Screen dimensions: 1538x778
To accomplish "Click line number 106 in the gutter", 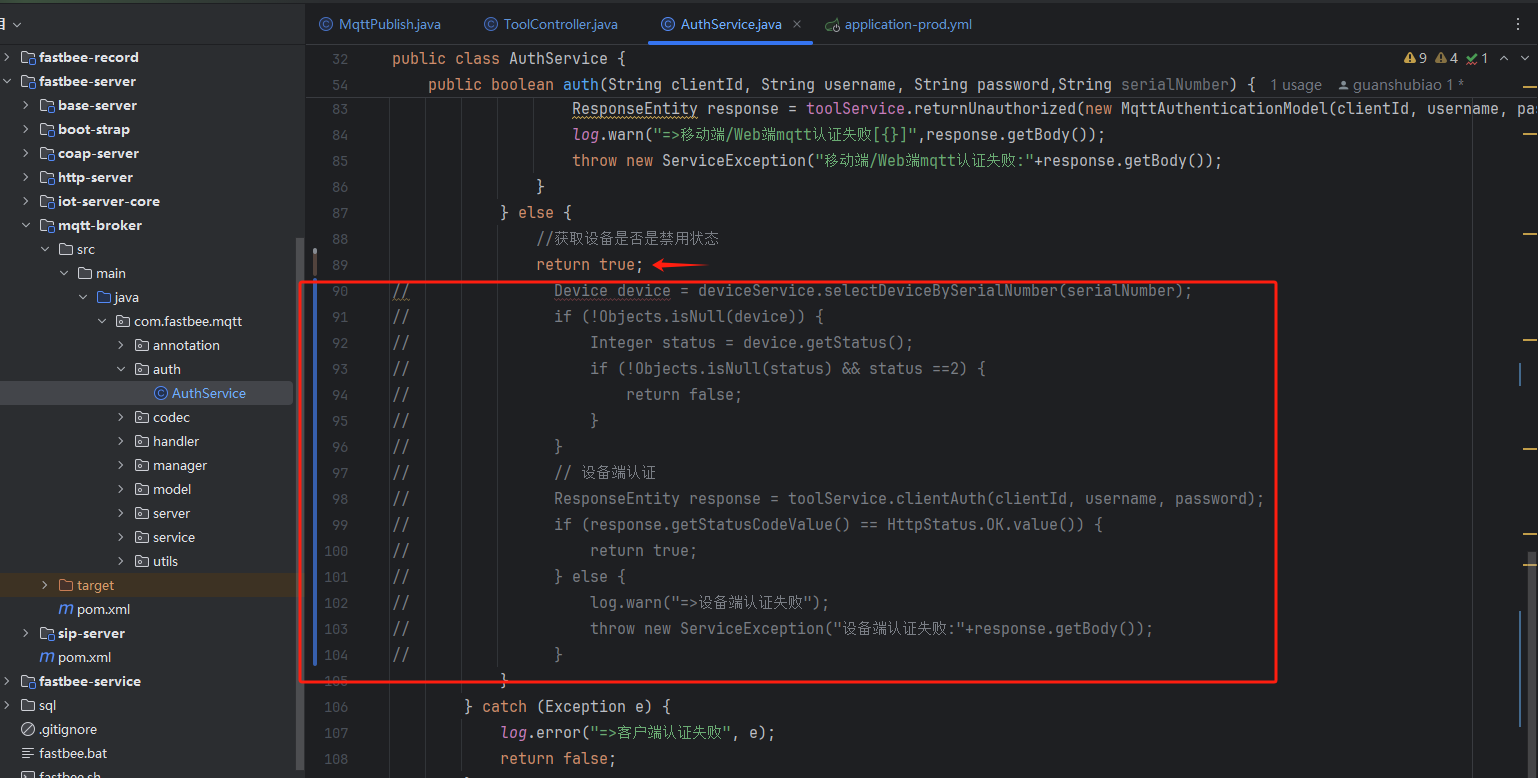I will [x=336, y=707].
